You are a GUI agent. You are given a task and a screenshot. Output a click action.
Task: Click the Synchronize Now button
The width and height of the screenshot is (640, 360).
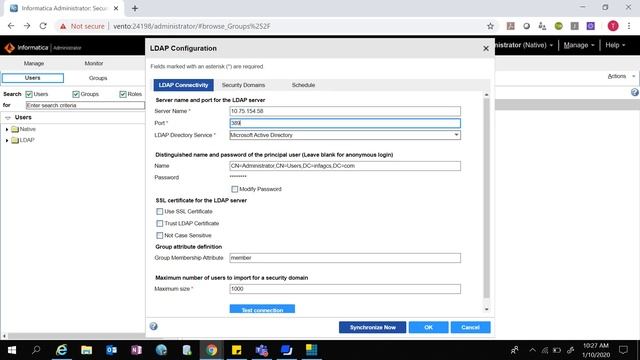point(372,327)
